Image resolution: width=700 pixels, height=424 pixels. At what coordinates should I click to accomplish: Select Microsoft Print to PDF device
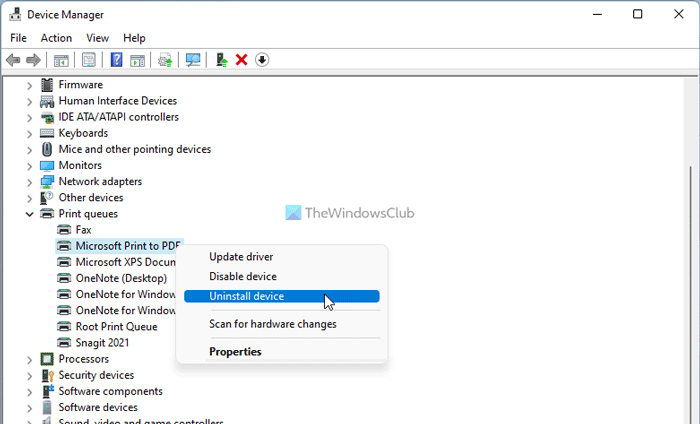click(x=119, y=246)
